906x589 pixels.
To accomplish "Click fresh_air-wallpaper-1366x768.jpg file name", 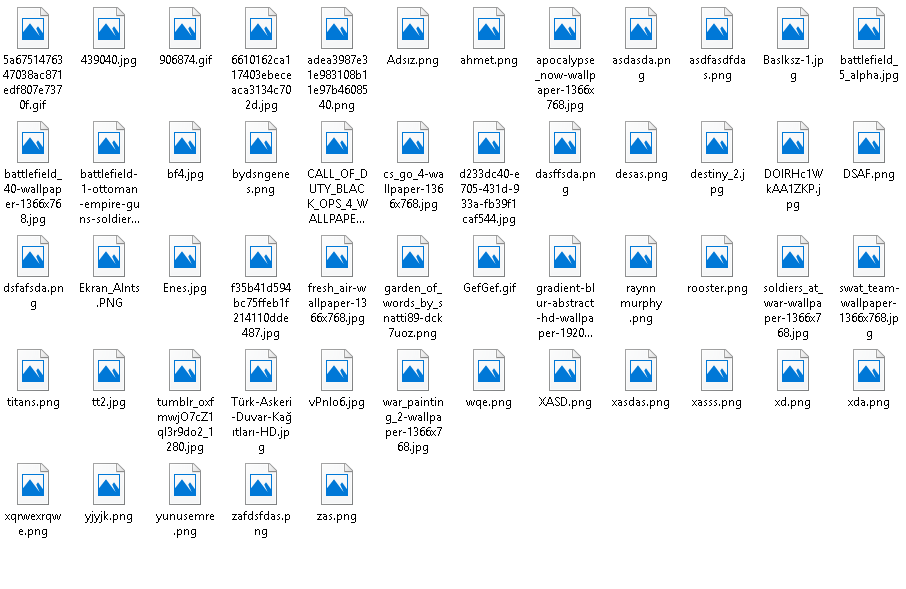I will click(x=337, y=302).
